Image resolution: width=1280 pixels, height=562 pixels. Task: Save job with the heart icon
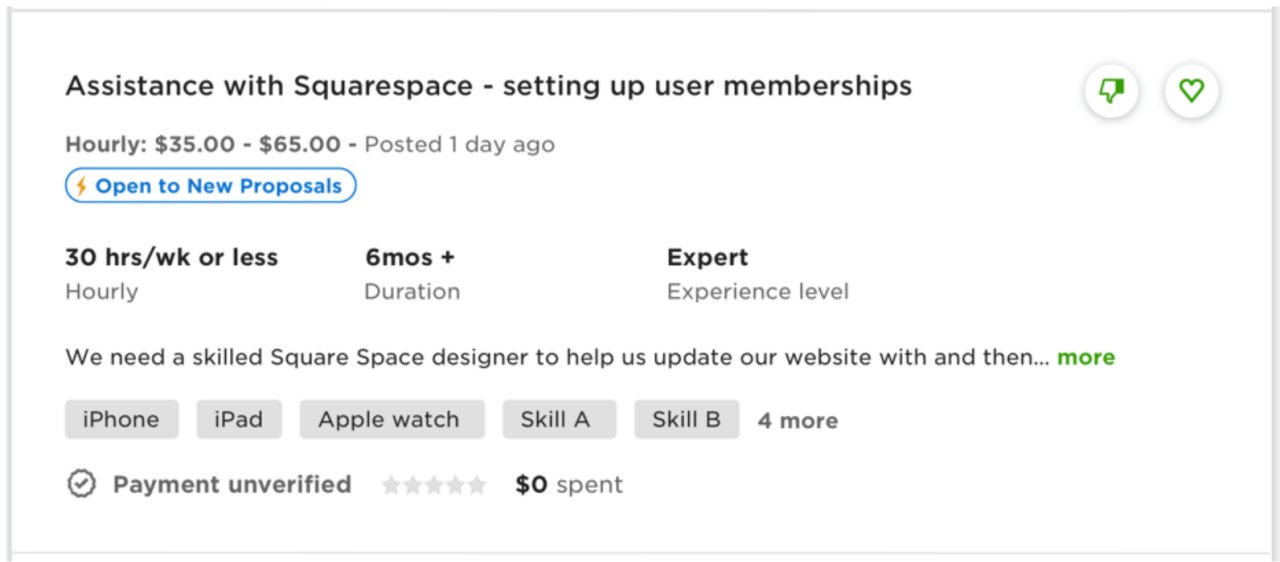(x=1191, y=91)
